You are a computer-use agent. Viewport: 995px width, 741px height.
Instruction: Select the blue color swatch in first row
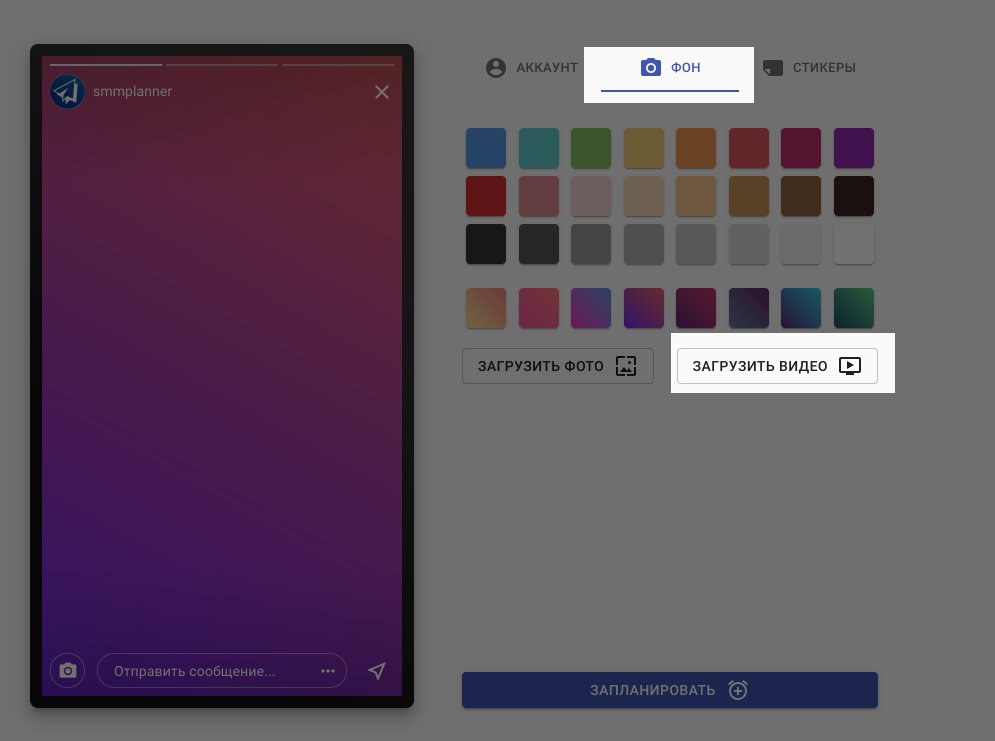click(x=486, y=148)
